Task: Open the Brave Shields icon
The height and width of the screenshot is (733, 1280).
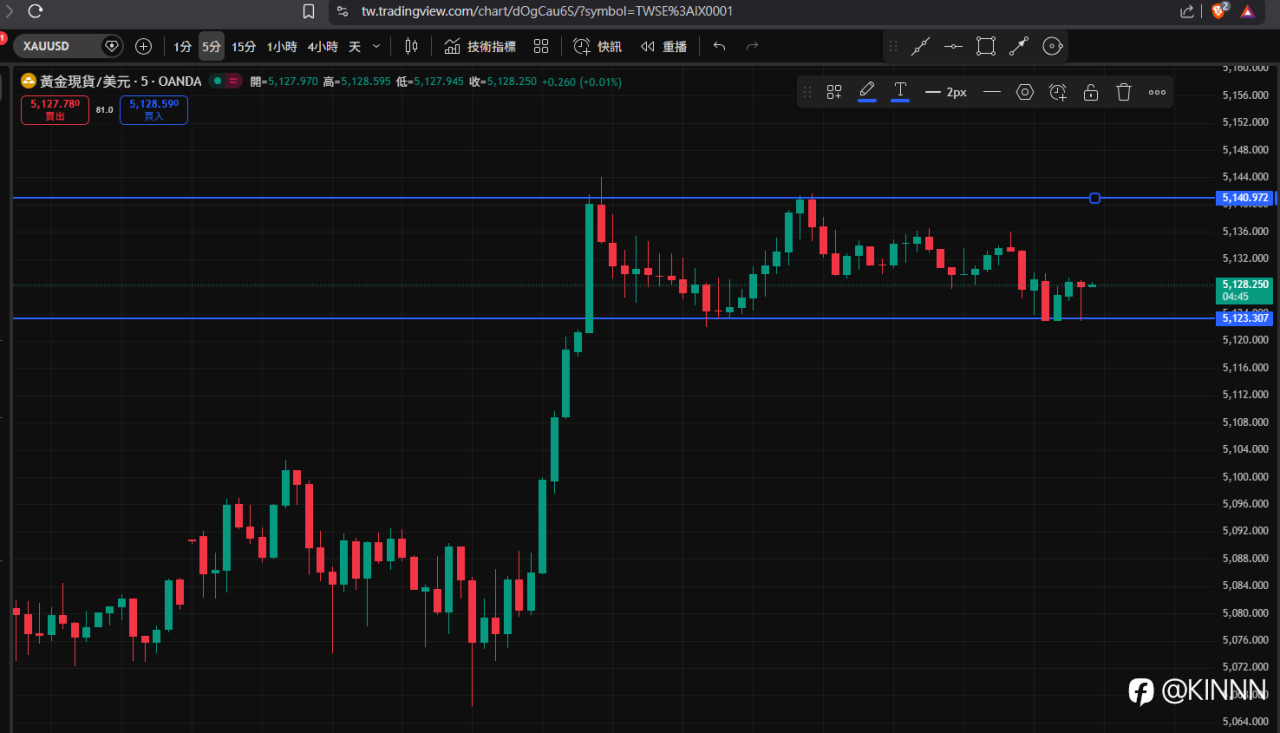Action: 1219,11
